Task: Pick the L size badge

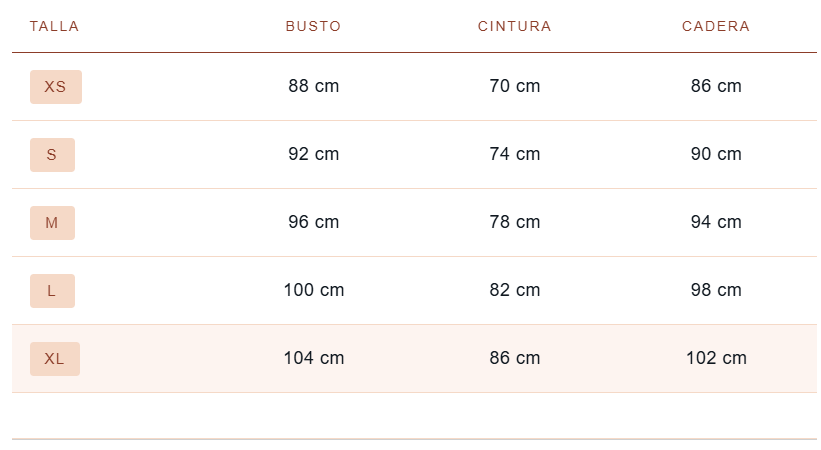Action: pos(52,291)
